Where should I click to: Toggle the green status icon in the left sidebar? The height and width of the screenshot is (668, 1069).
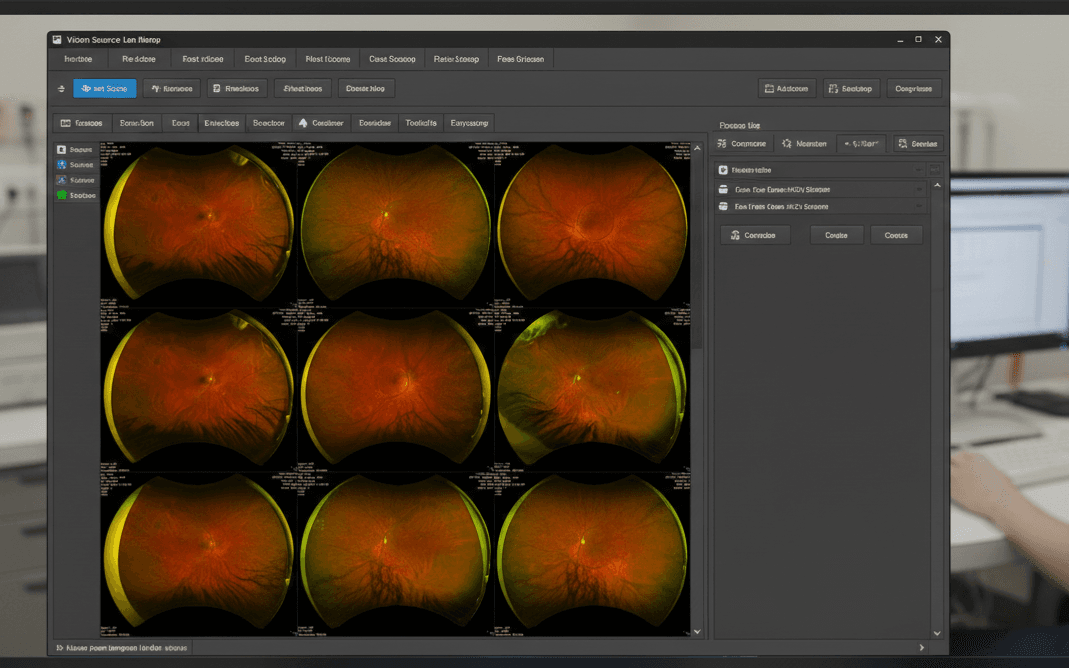(61, 193)
